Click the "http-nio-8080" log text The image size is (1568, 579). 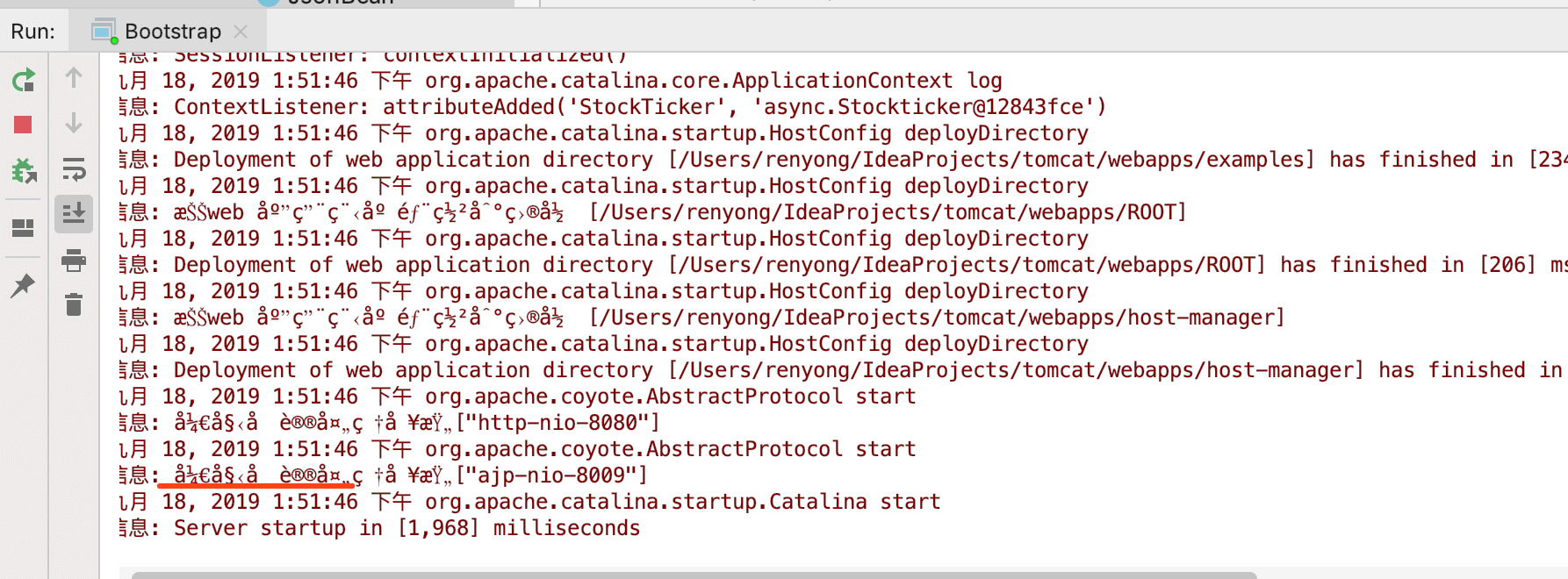[557, 423]
